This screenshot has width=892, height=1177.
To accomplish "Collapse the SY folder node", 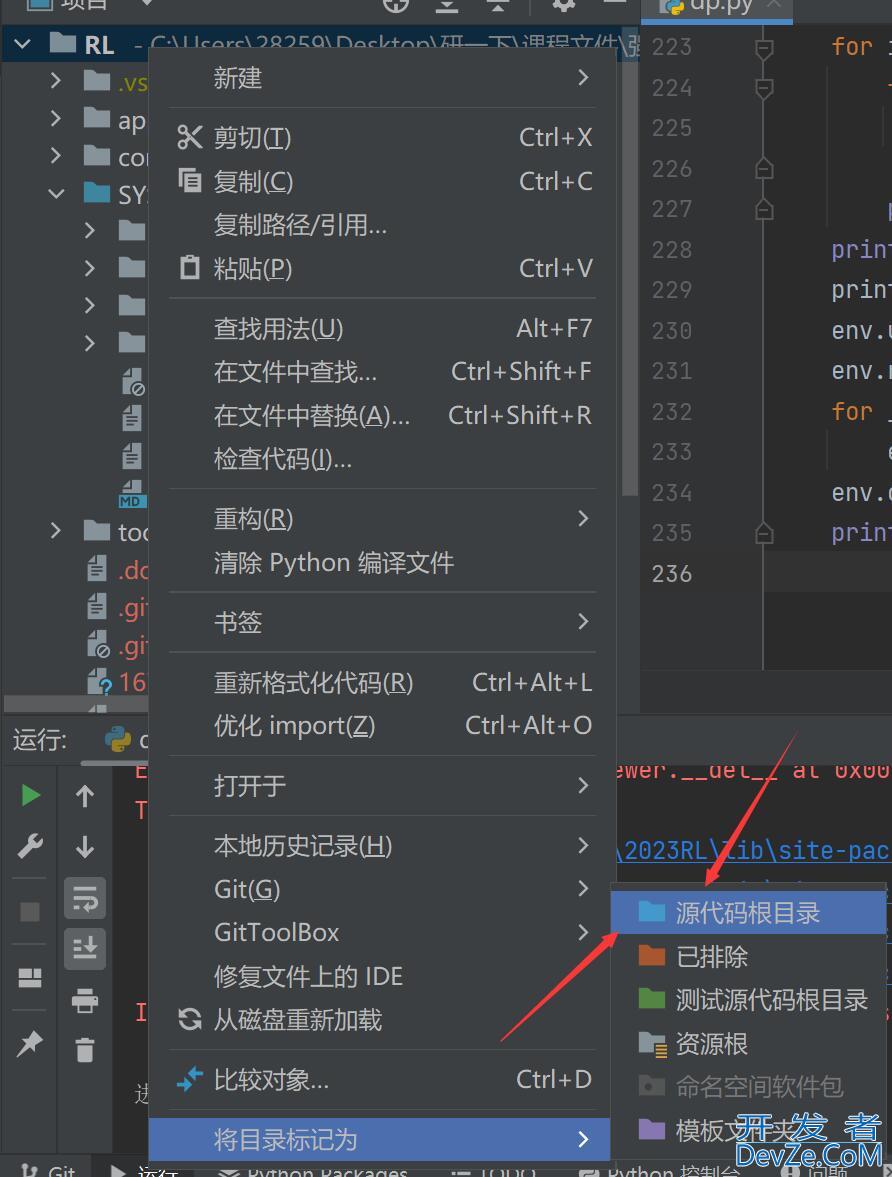I will (56, 194).
